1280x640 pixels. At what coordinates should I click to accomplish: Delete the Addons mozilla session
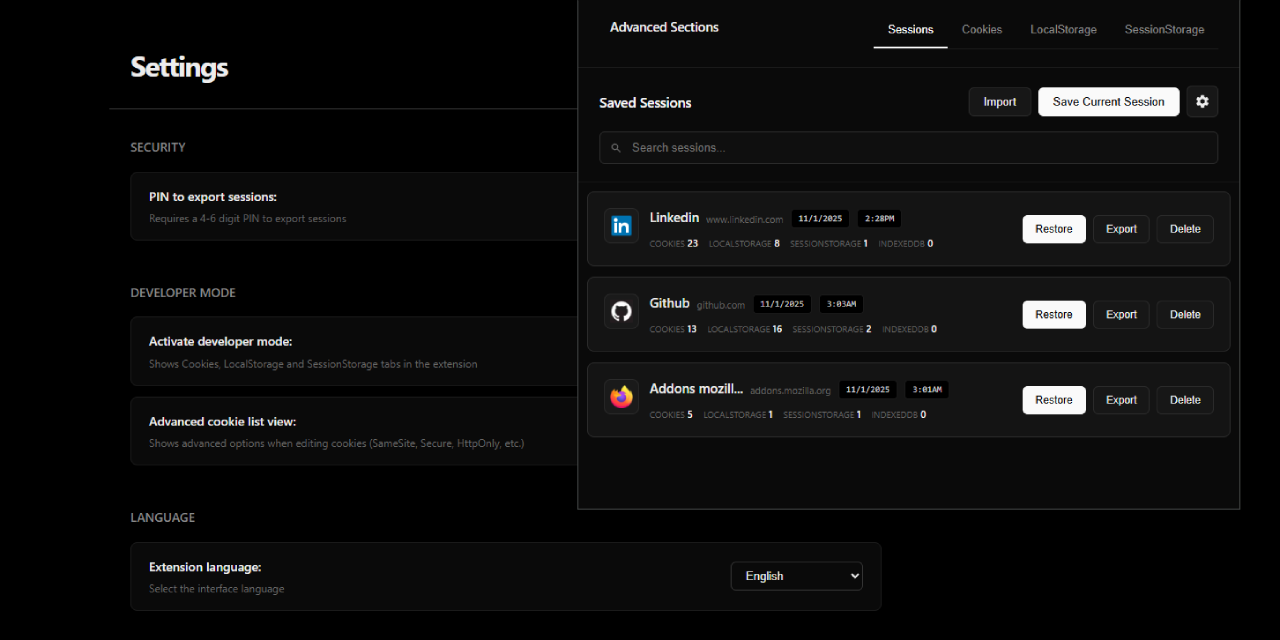click(x=1185, y=400)
